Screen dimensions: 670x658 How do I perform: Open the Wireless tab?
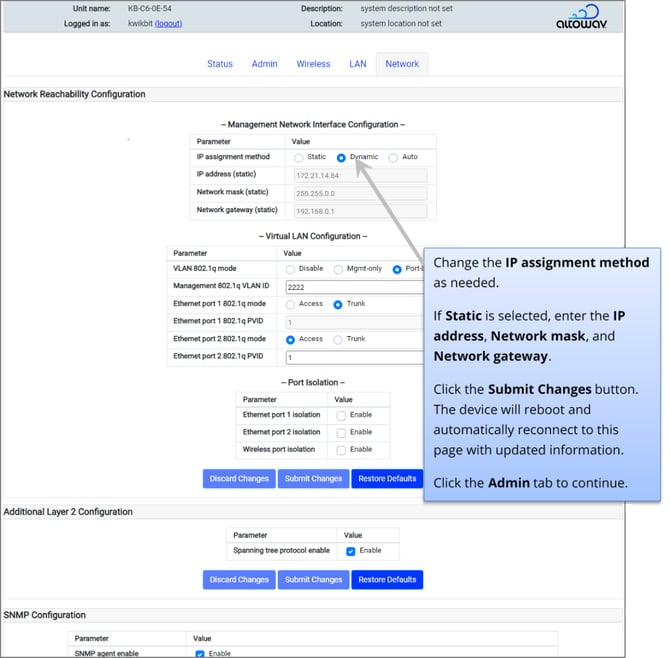[x=313, y=64]
